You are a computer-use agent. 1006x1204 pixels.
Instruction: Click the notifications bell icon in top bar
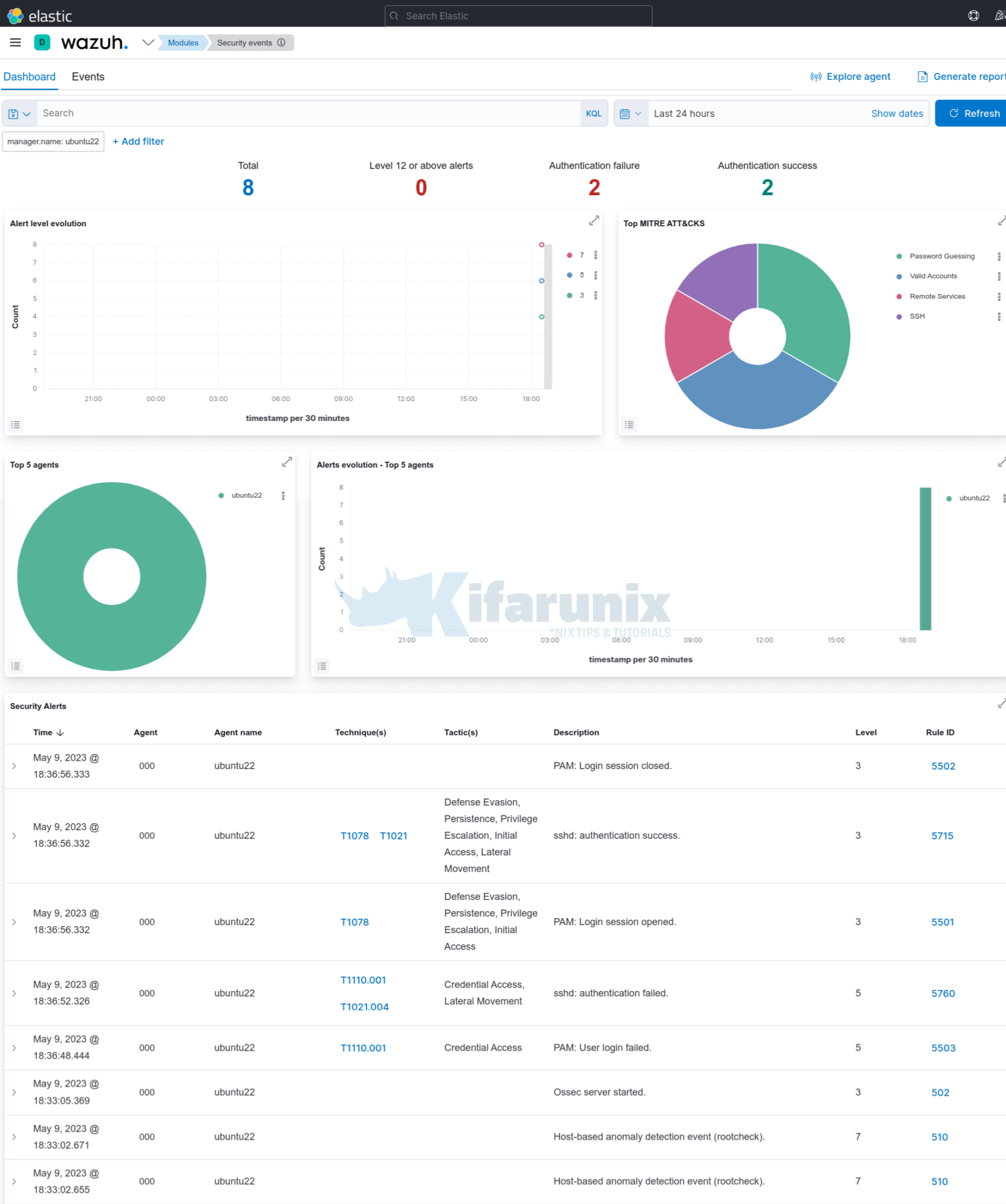999,16
